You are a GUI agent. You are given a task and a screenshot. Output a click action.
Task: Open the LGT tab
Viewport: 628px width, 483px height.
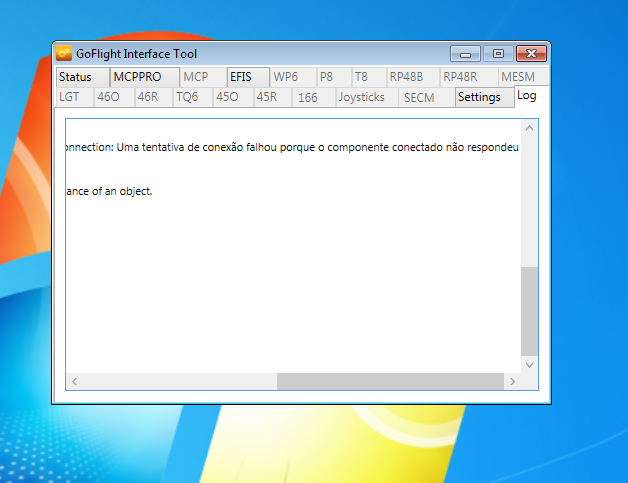pyautogui.click(x=69, y=97)
